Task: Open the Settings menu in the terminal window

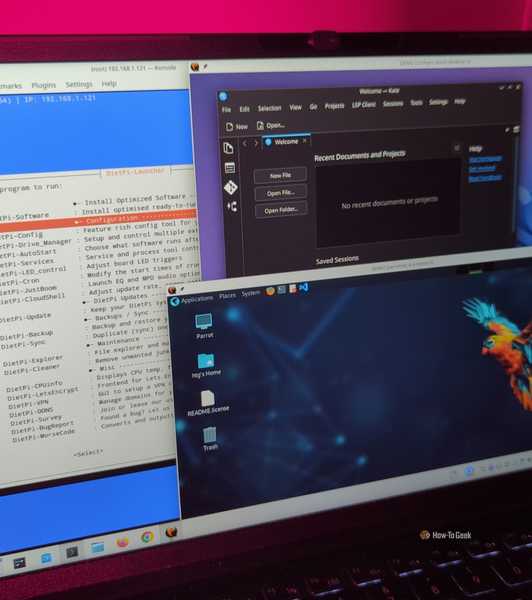Action: coord(79,84)
